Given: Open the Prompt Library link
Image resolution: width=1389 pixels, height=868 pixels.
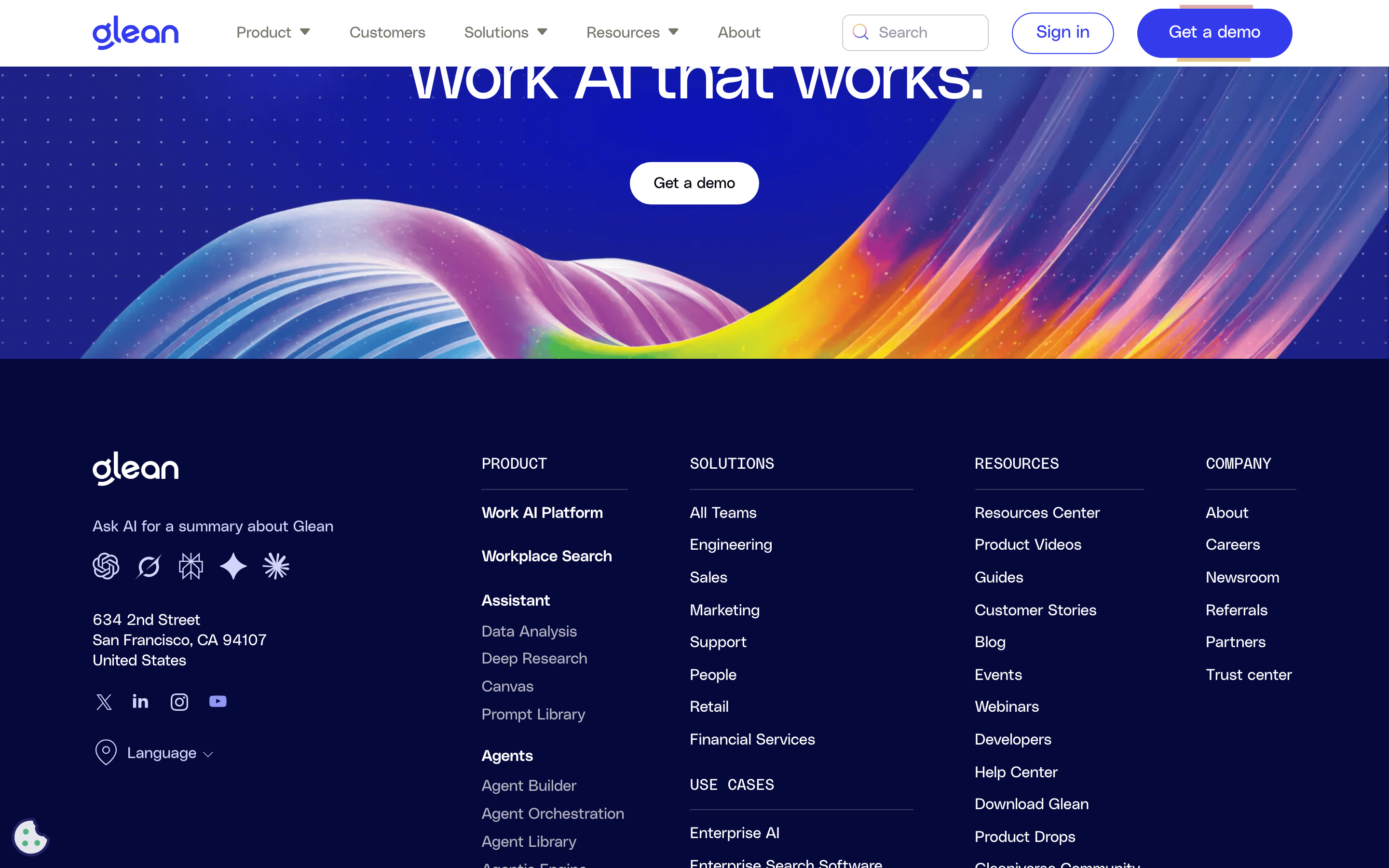Looking at the screenshot, I should 533,714.
